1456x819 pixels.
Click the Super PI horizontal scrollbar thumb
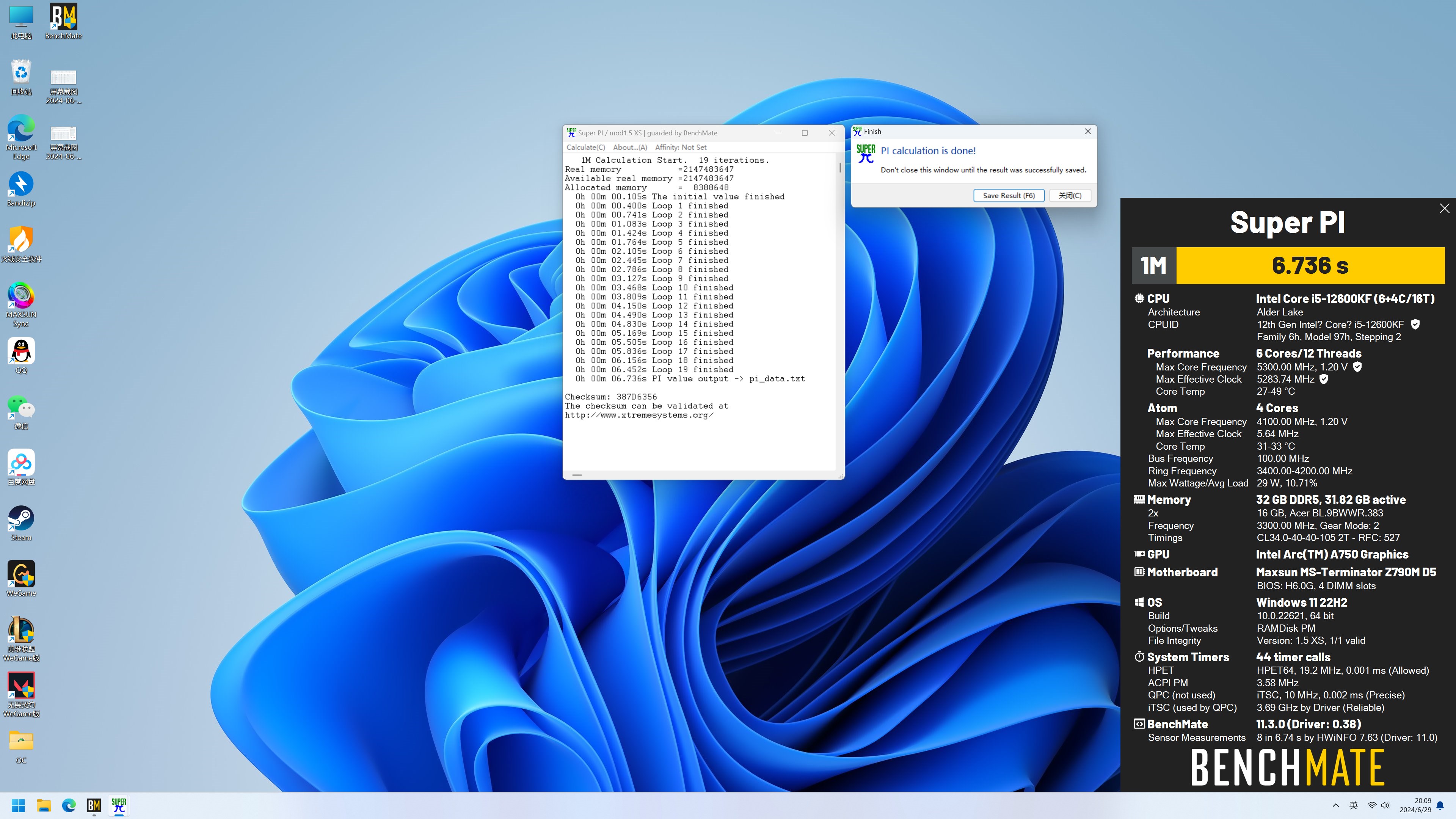pyautogui.click(x=577, y=475)
